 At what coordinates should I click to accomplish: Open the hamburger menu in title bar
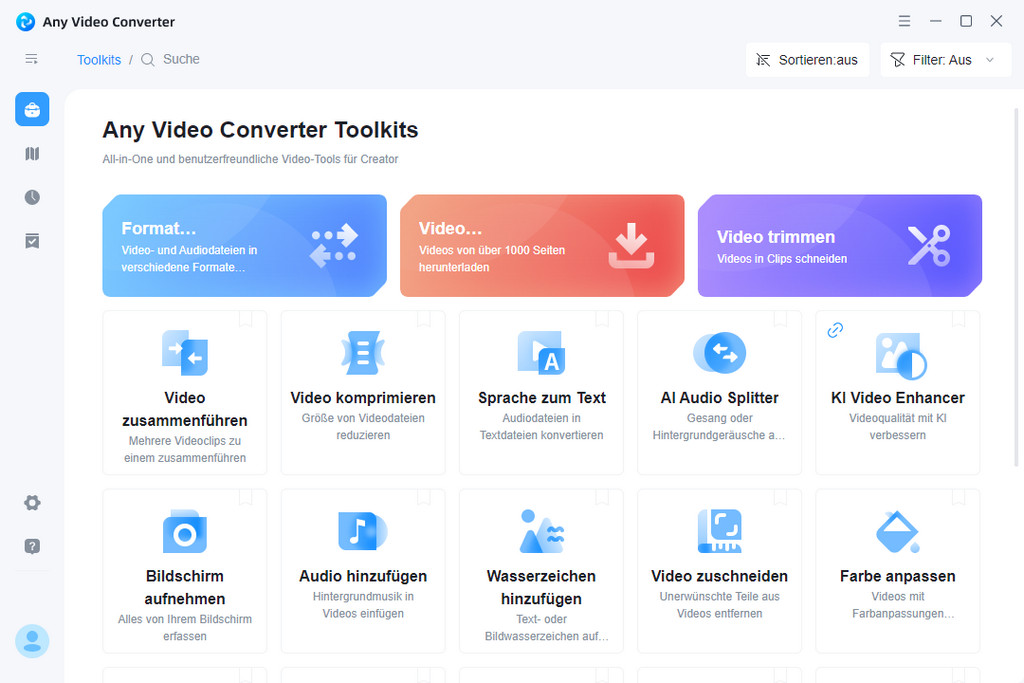click(904, 21)
